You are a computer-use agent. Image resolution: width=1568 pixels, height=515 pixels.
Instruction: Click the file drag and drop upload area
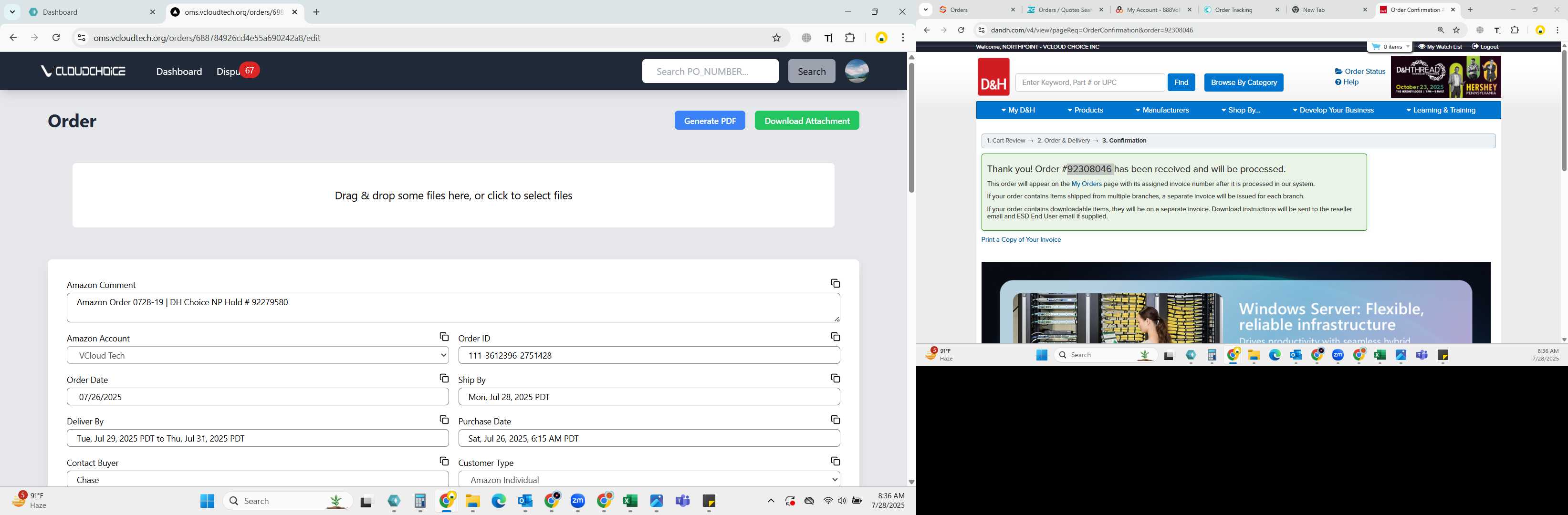453,195
